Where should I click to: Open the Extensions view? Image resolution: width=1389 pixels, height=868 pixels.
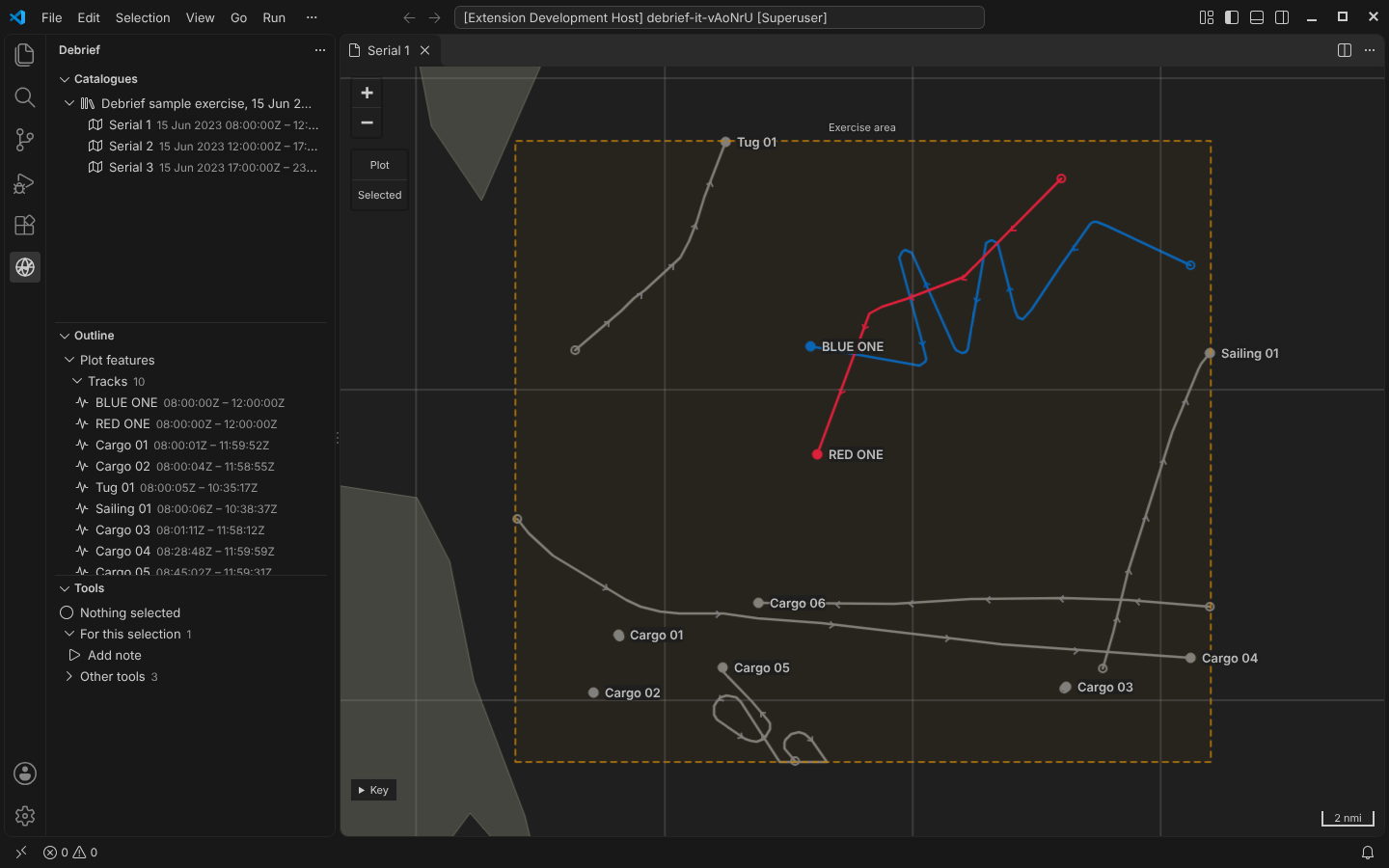[25, 225]
